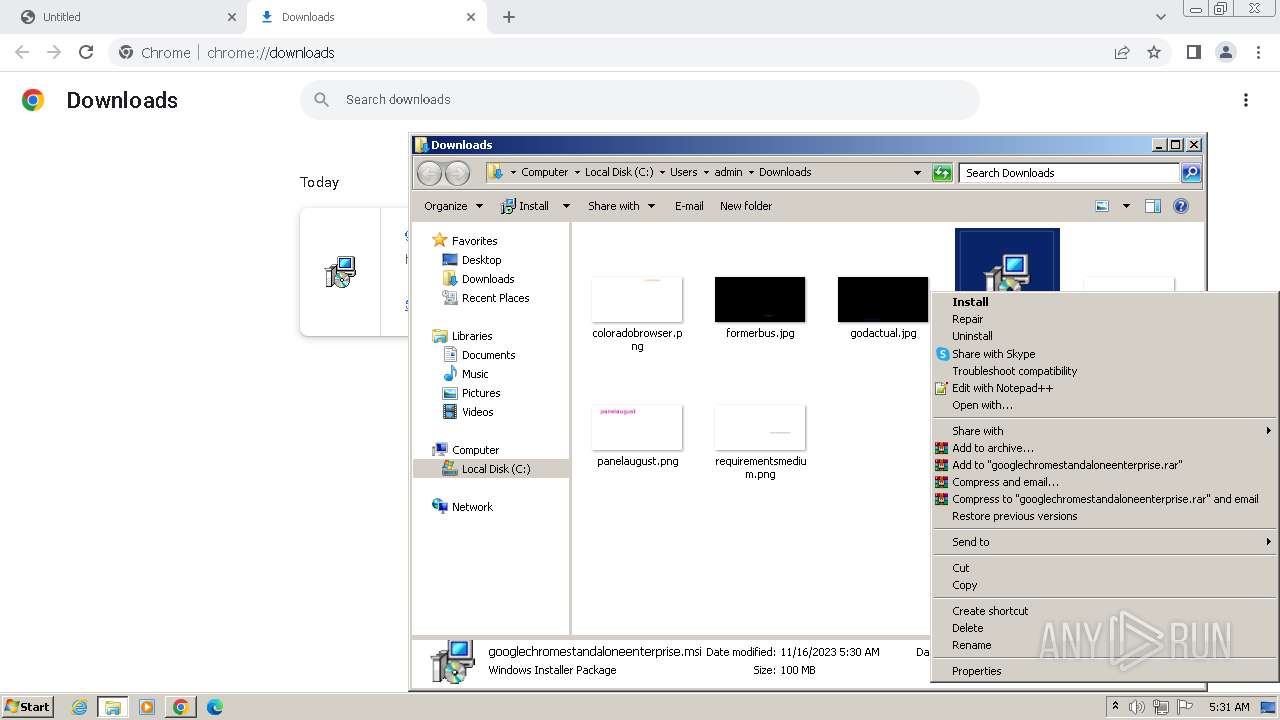Select coloradobrowser.png thumbnail
1280x720 pixels.
[x=637, y=300]
